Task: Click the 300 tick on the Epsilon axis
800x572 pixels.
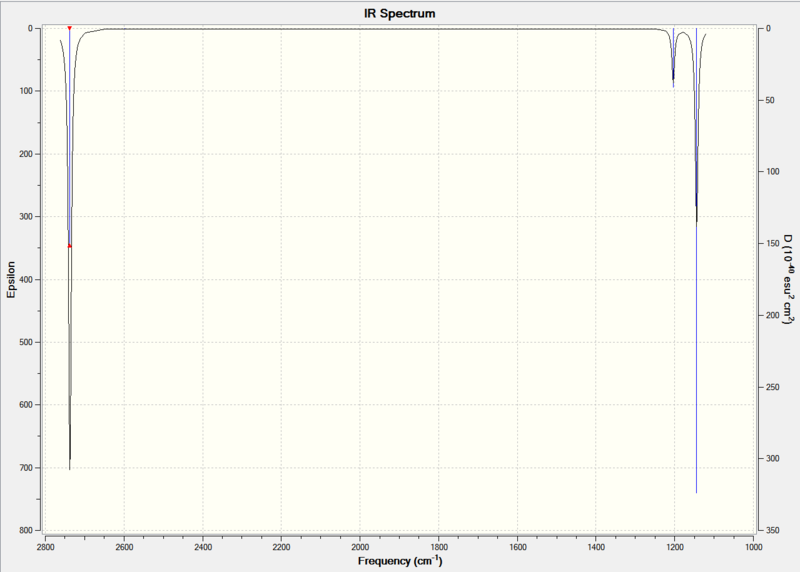Action: coord(27,216)
